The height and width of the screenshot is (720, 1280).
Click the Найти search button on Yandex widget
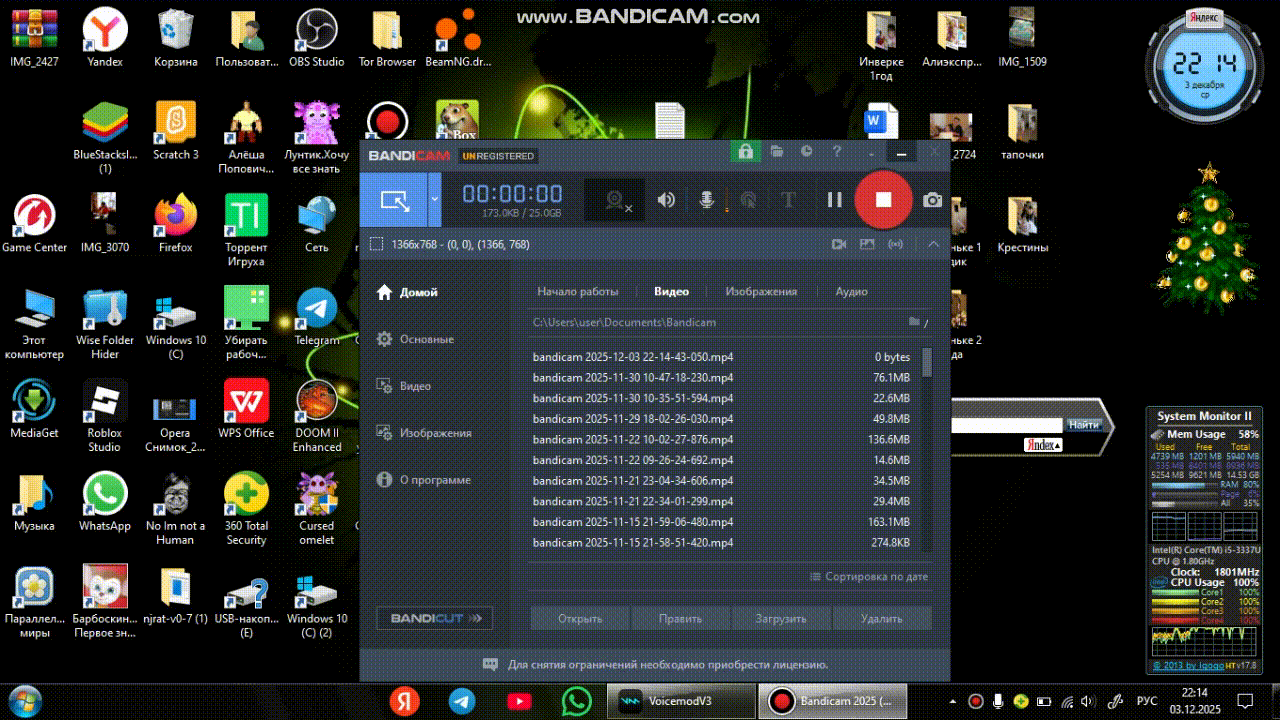tap(1083, 424)
